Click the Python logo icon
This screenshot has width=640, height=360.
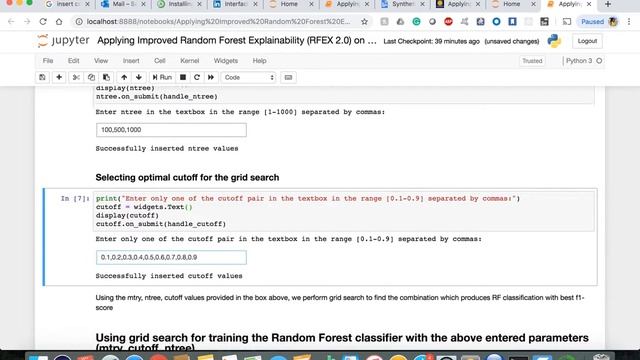click(554, 41)
